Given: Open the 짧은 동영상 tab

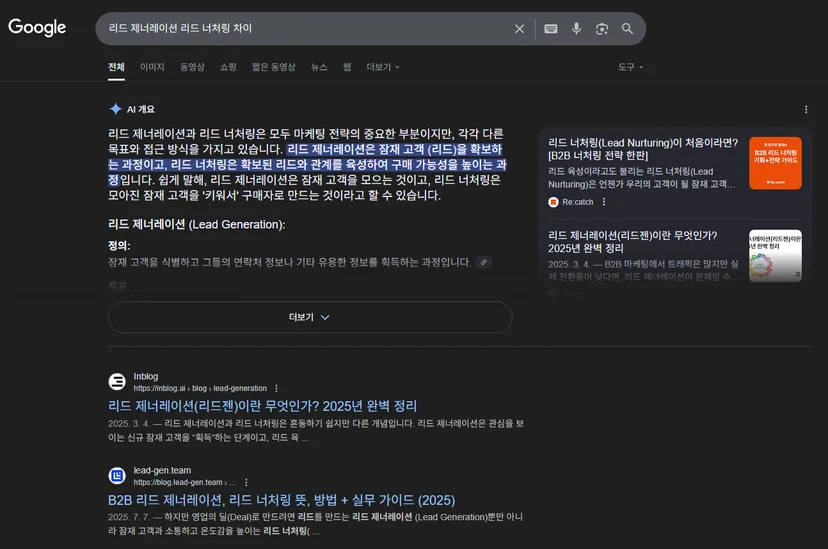Looking at the screenshot, I should point(274,67).
